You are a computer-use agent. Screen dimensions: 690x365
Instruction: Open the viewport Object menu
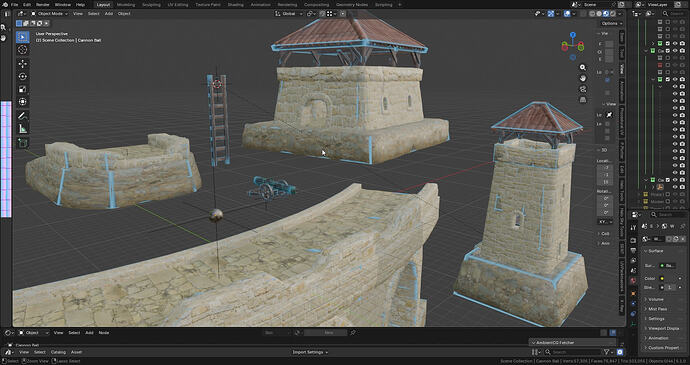pyautogui.click(x=124, y=14)
